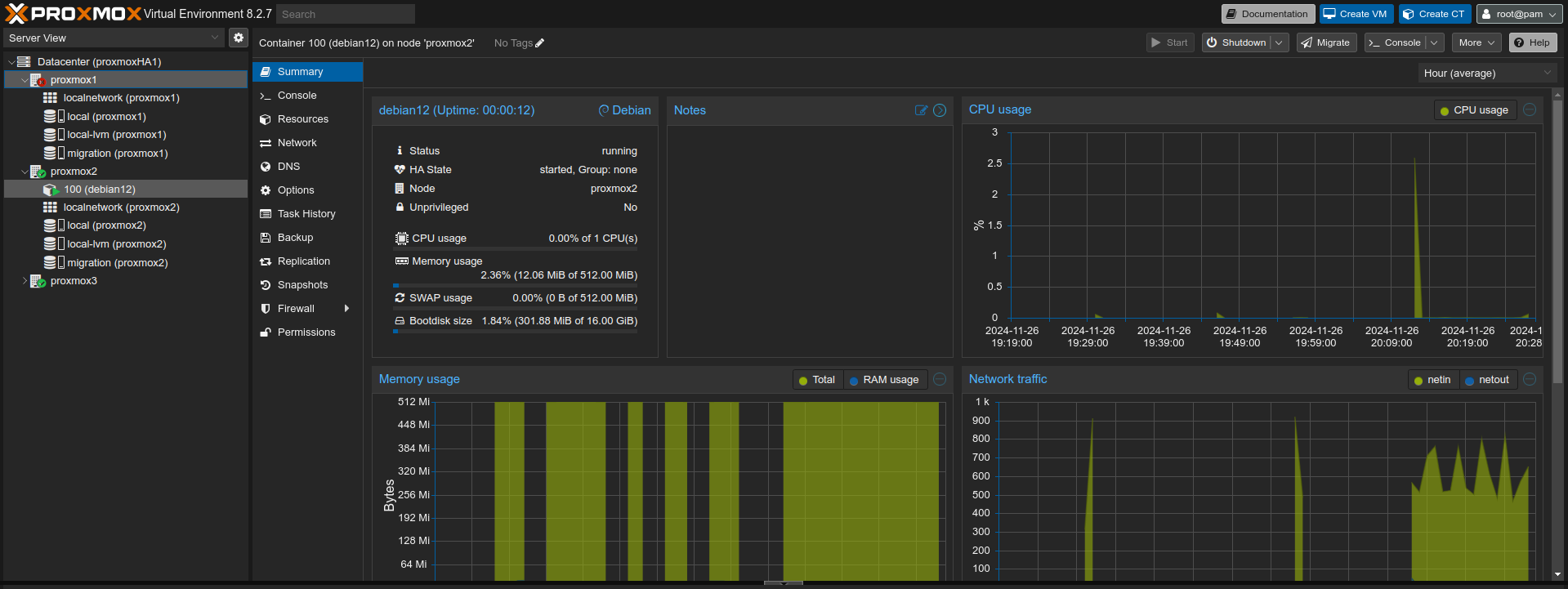
Task: Open the Permissions tab
Action: tap(307, 332)
